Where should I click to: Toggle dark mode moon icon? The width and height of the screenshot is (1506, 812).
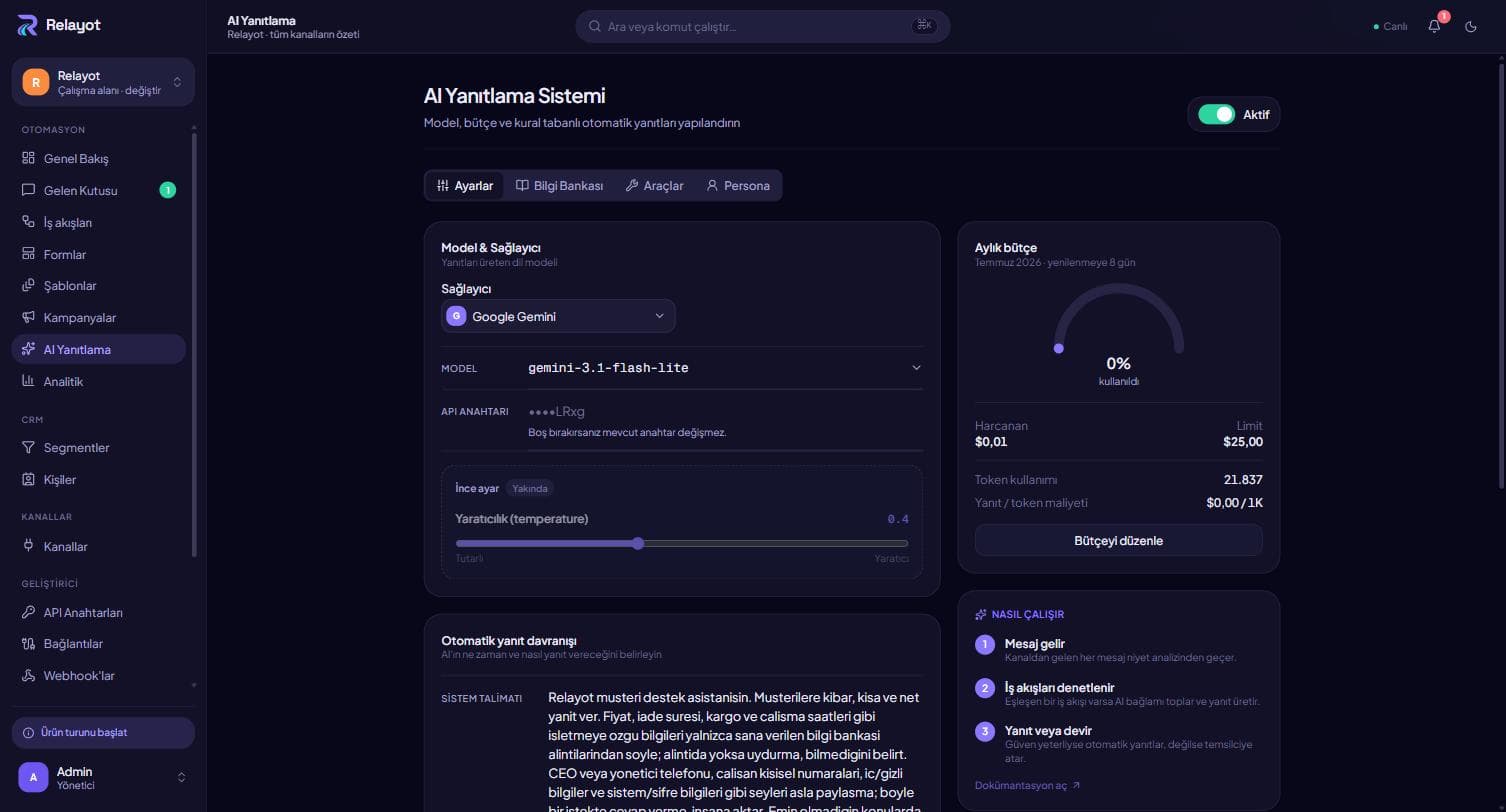pos(1471,26)
